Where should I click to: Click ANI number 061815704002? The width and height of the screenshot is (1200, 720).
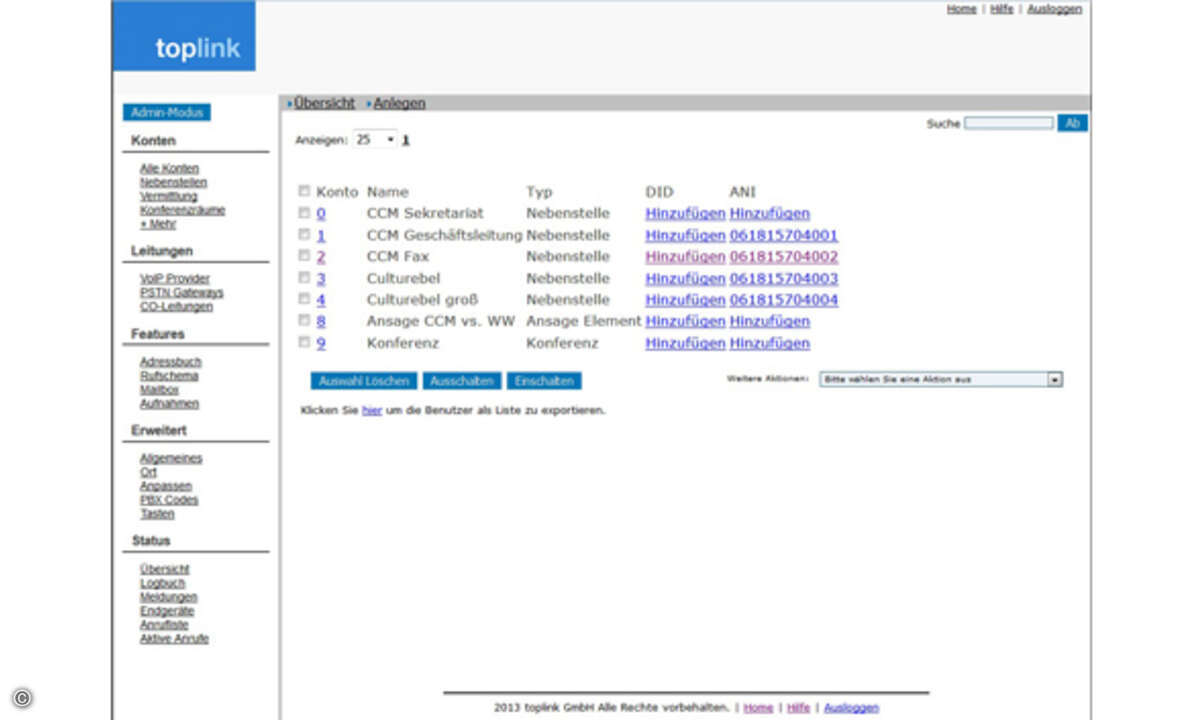click(784, 256)
